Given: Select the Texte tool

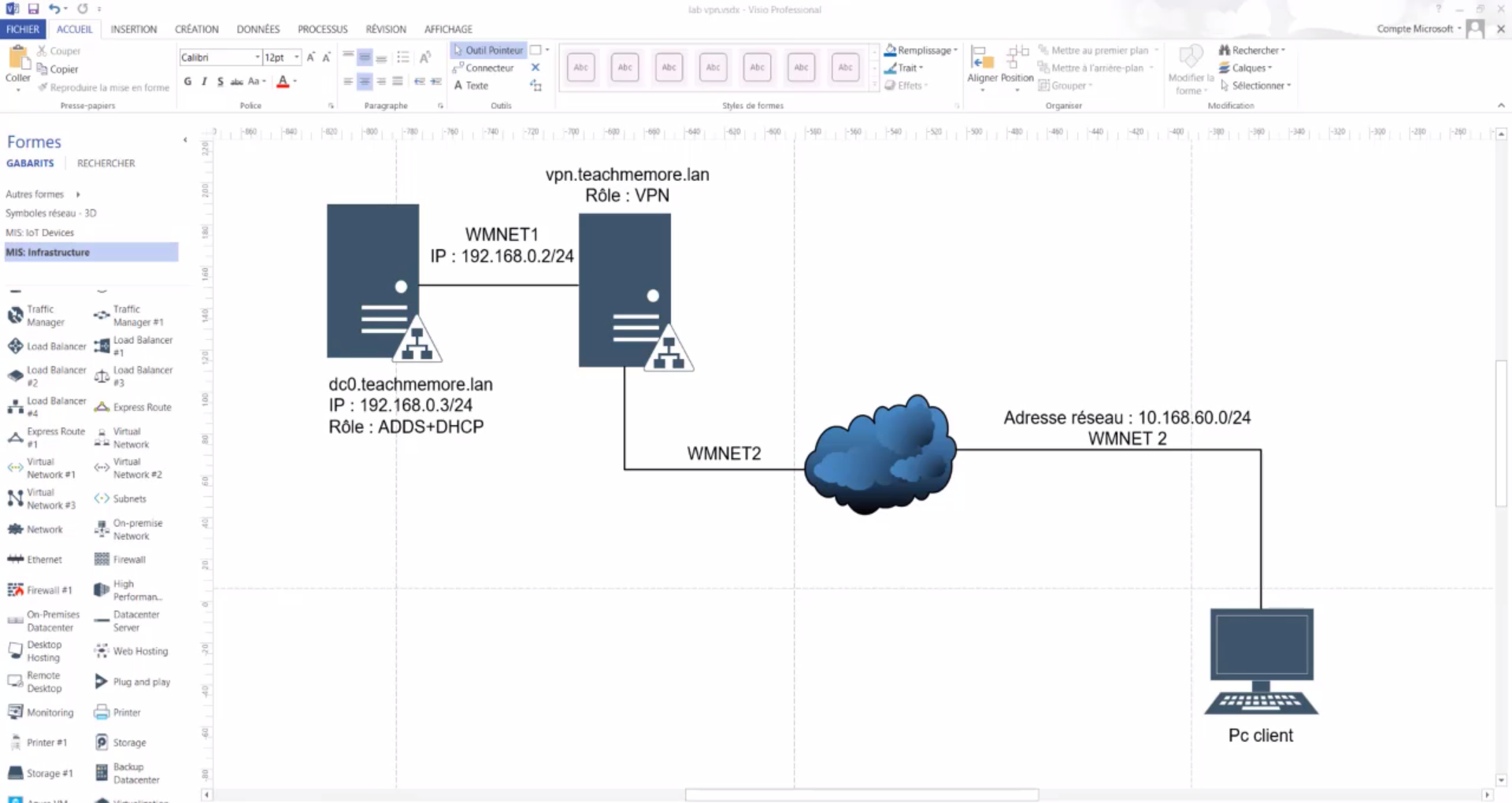Looking at the screenshot, I should 473,86.
